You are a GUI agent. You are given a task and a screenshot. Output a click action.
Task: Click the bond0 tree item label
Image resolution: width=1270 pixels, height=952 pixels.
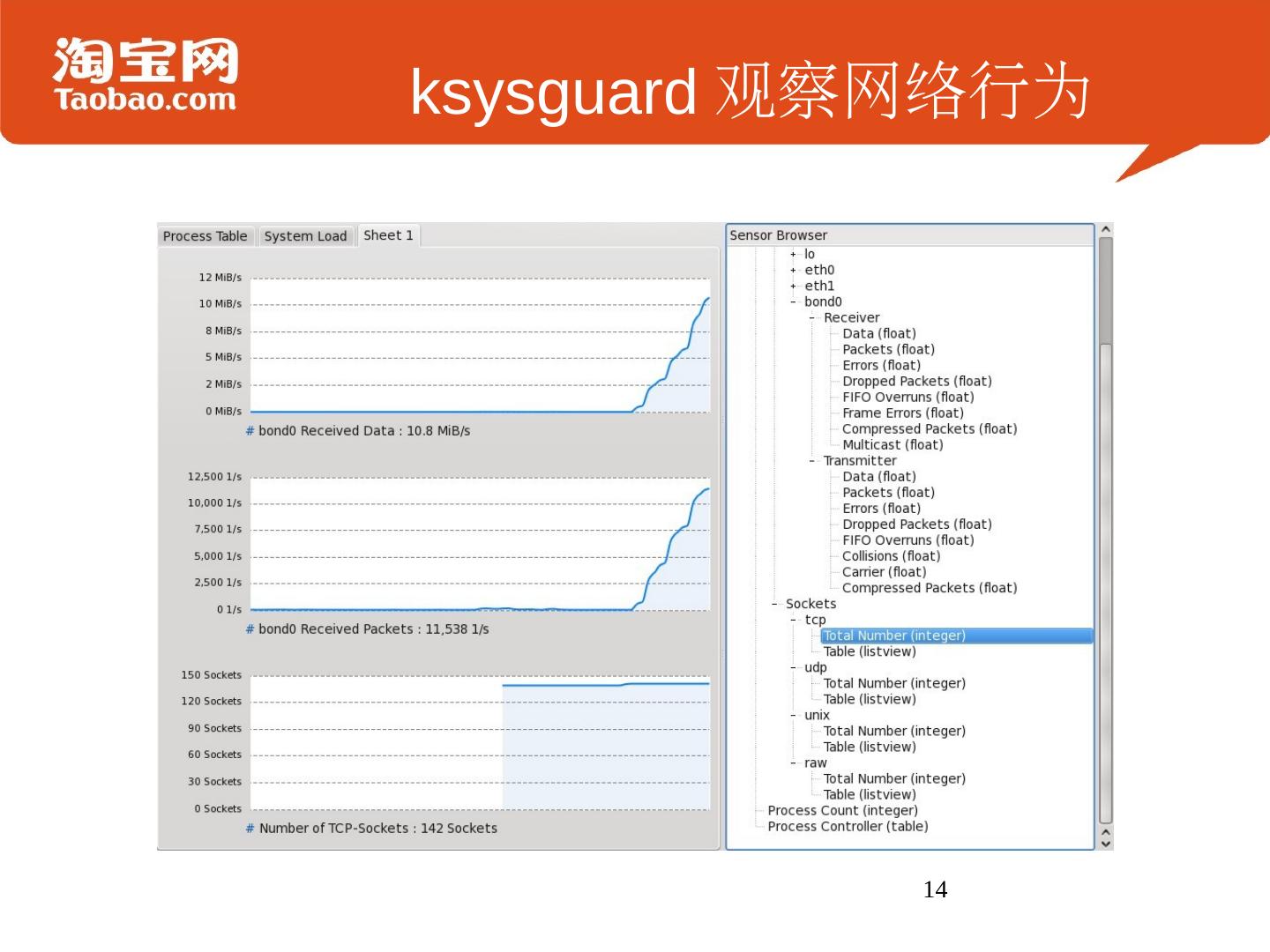[823, 302]
